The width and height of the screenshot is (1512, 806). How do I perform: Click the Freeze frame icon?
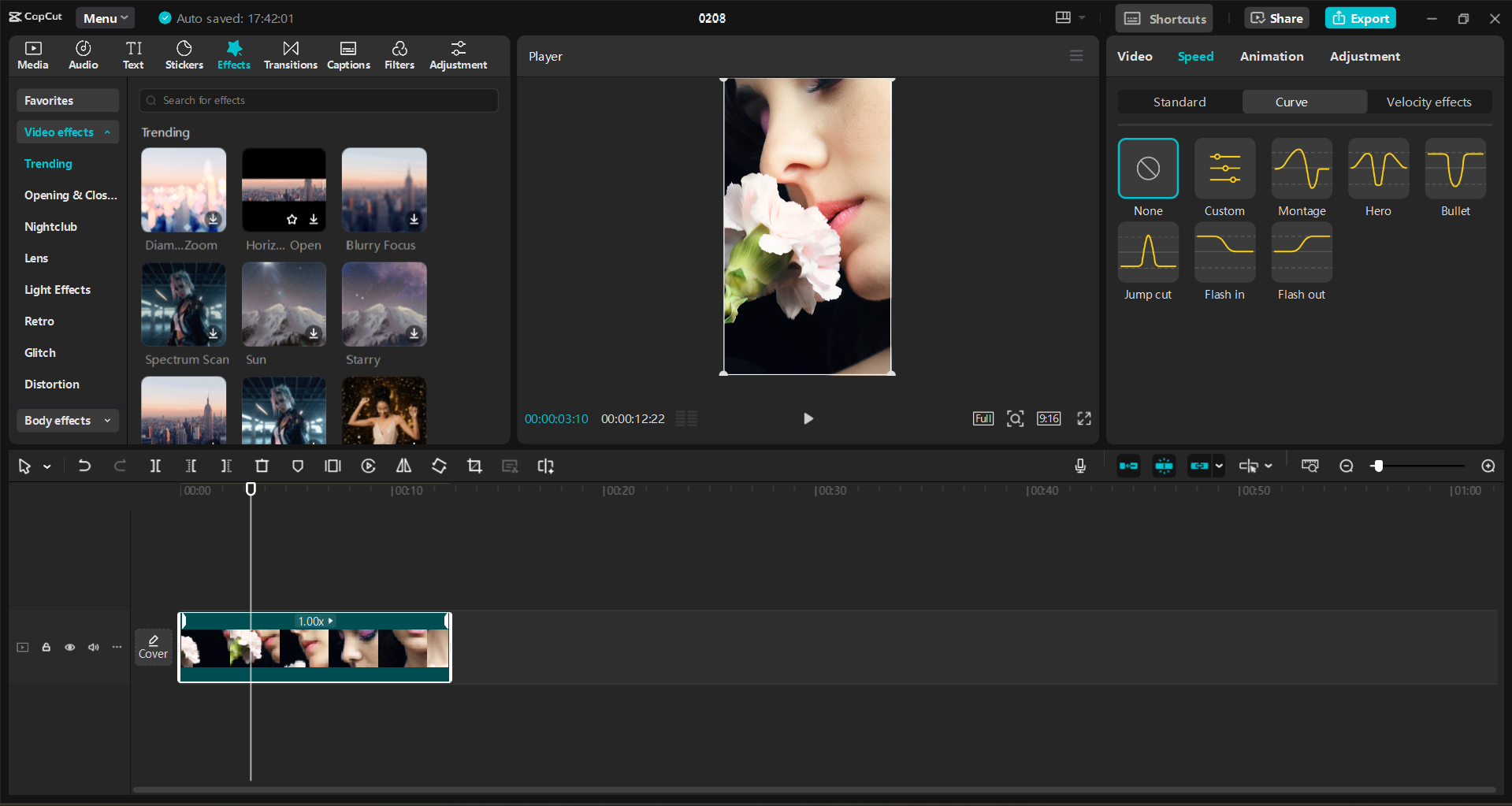click(x=332, y=466)
